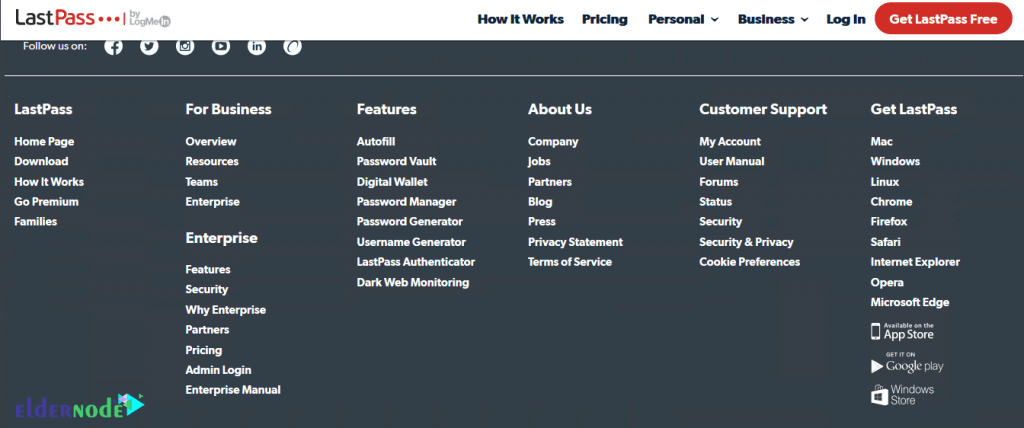Open the Families link
The image size is (1024, 428).
(x=36, y=222)
